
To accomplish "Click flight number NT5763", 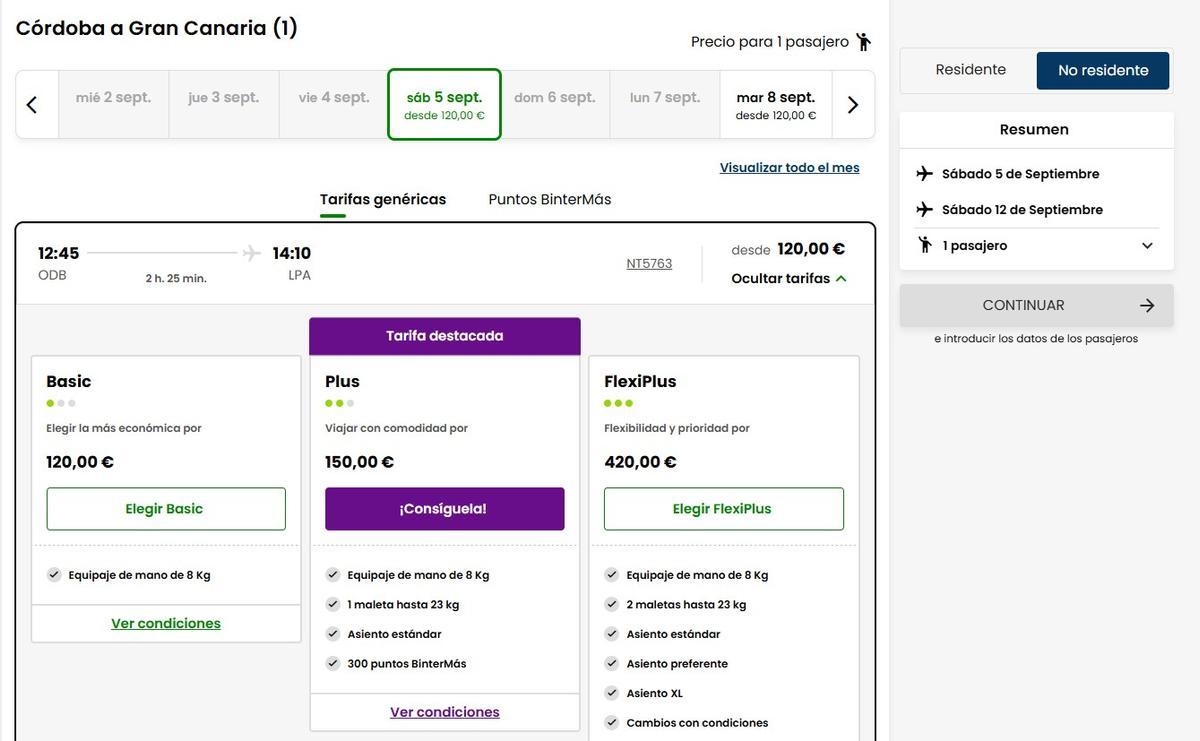I will (x=649, y=264).
